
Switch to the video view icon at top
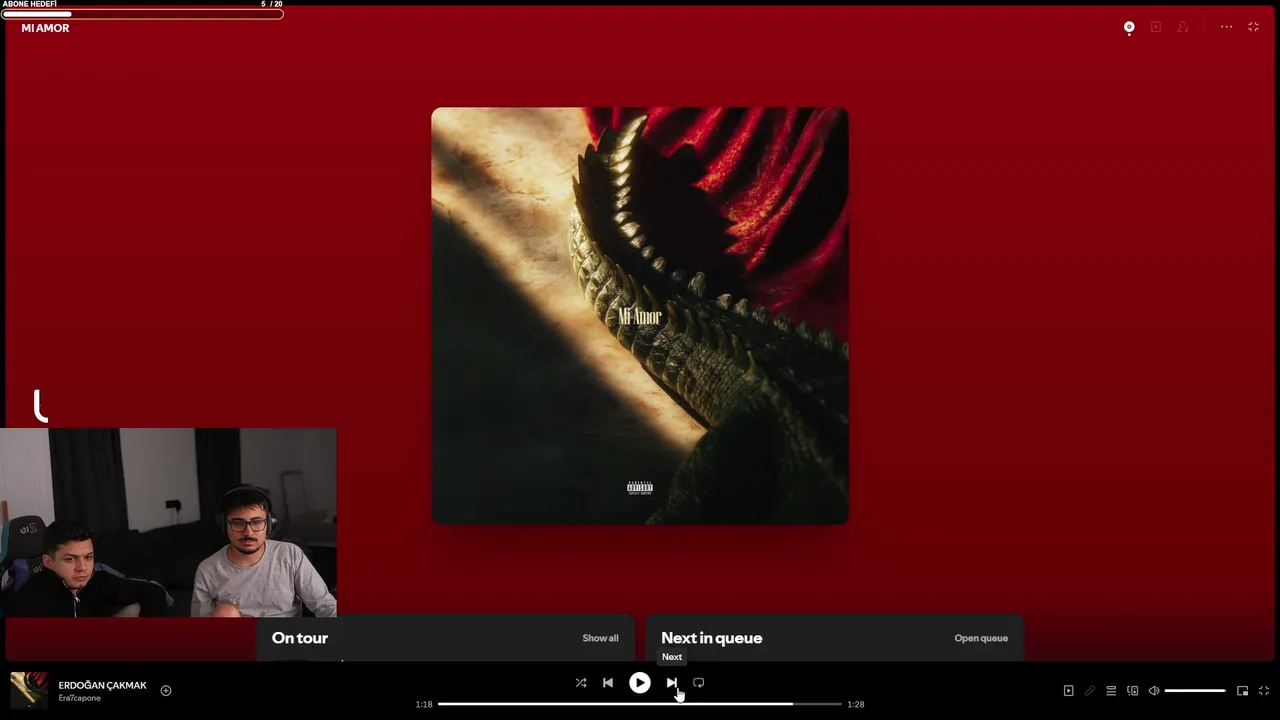coord(1156,28)
